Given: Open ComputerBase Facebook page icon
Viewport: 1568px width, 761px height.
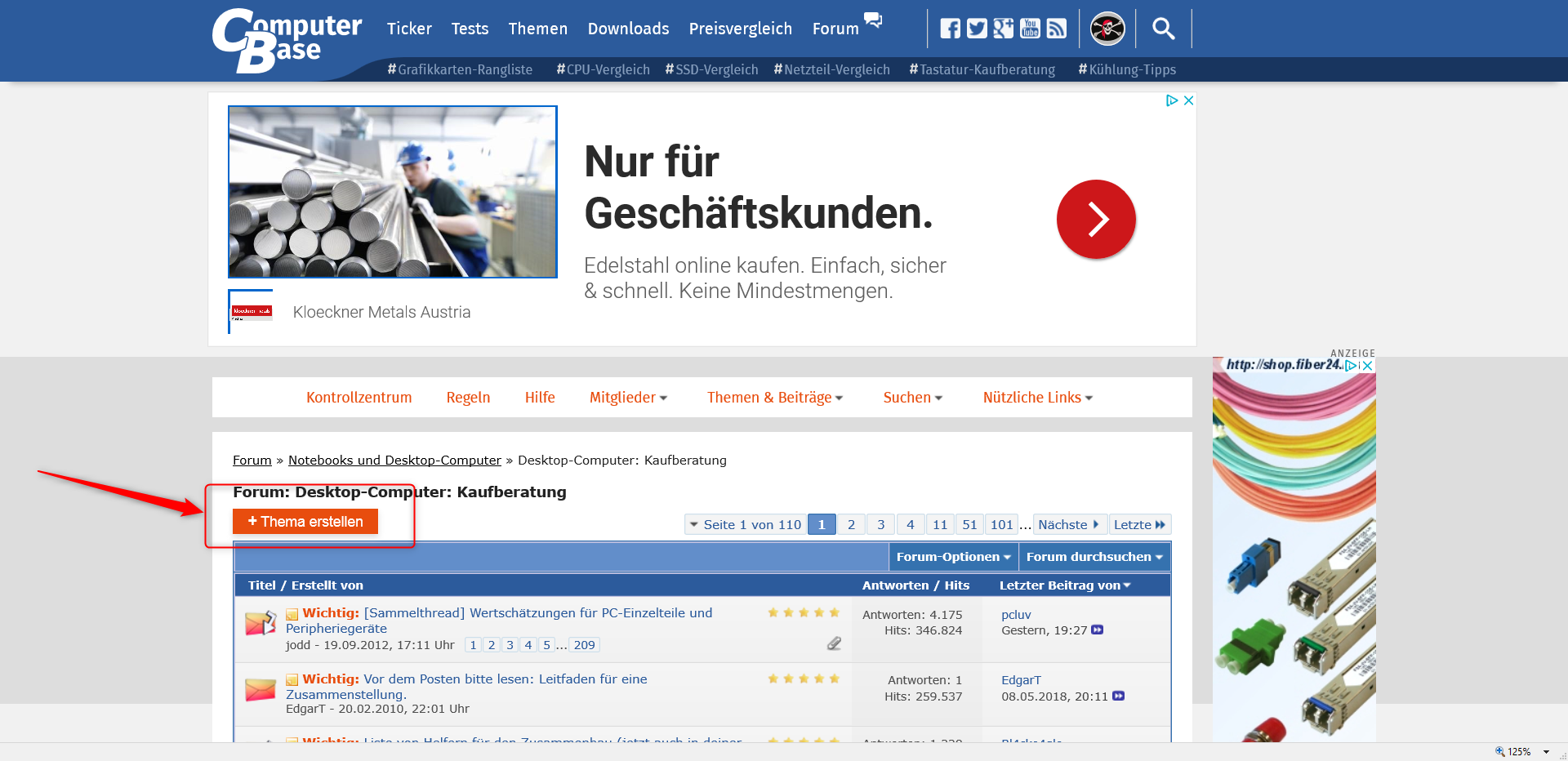Looking at the screenshot, I should pyautogui.click(x=950, y=29).
